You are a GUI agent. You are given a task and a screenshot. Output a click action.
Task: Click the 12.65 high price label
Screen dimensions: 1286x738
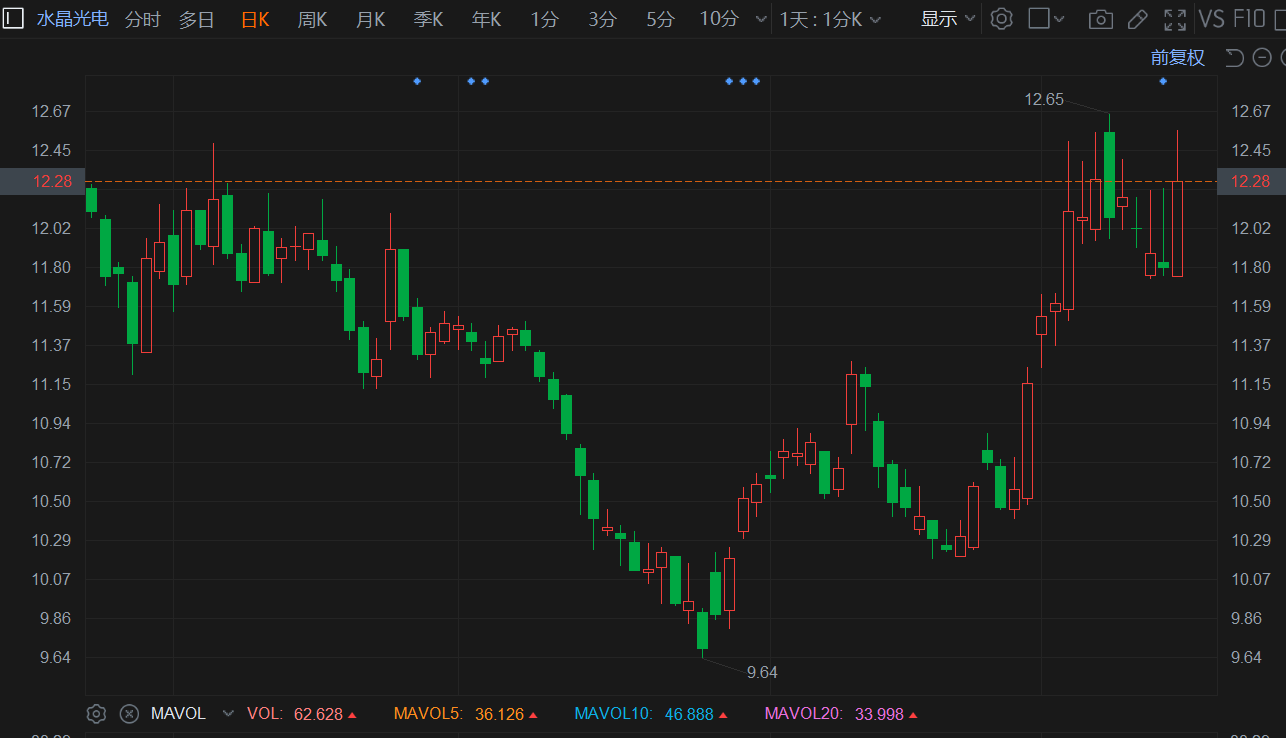[1044, 99]
